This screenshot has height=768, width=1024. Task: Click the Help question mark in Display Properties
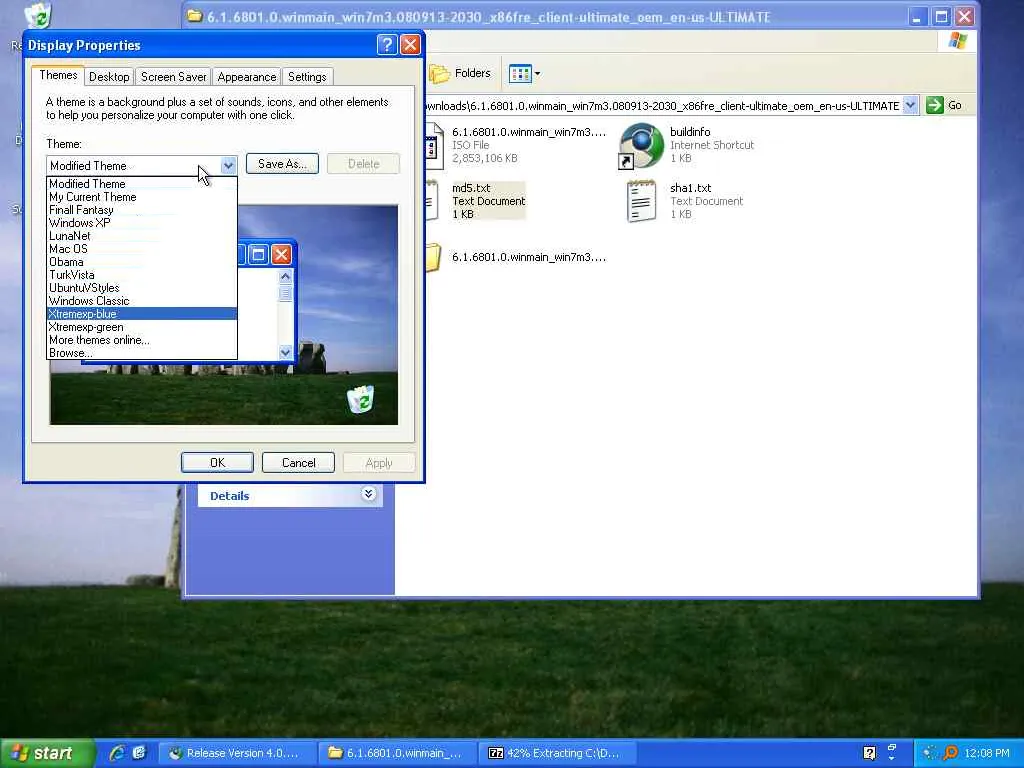[387, 44]
